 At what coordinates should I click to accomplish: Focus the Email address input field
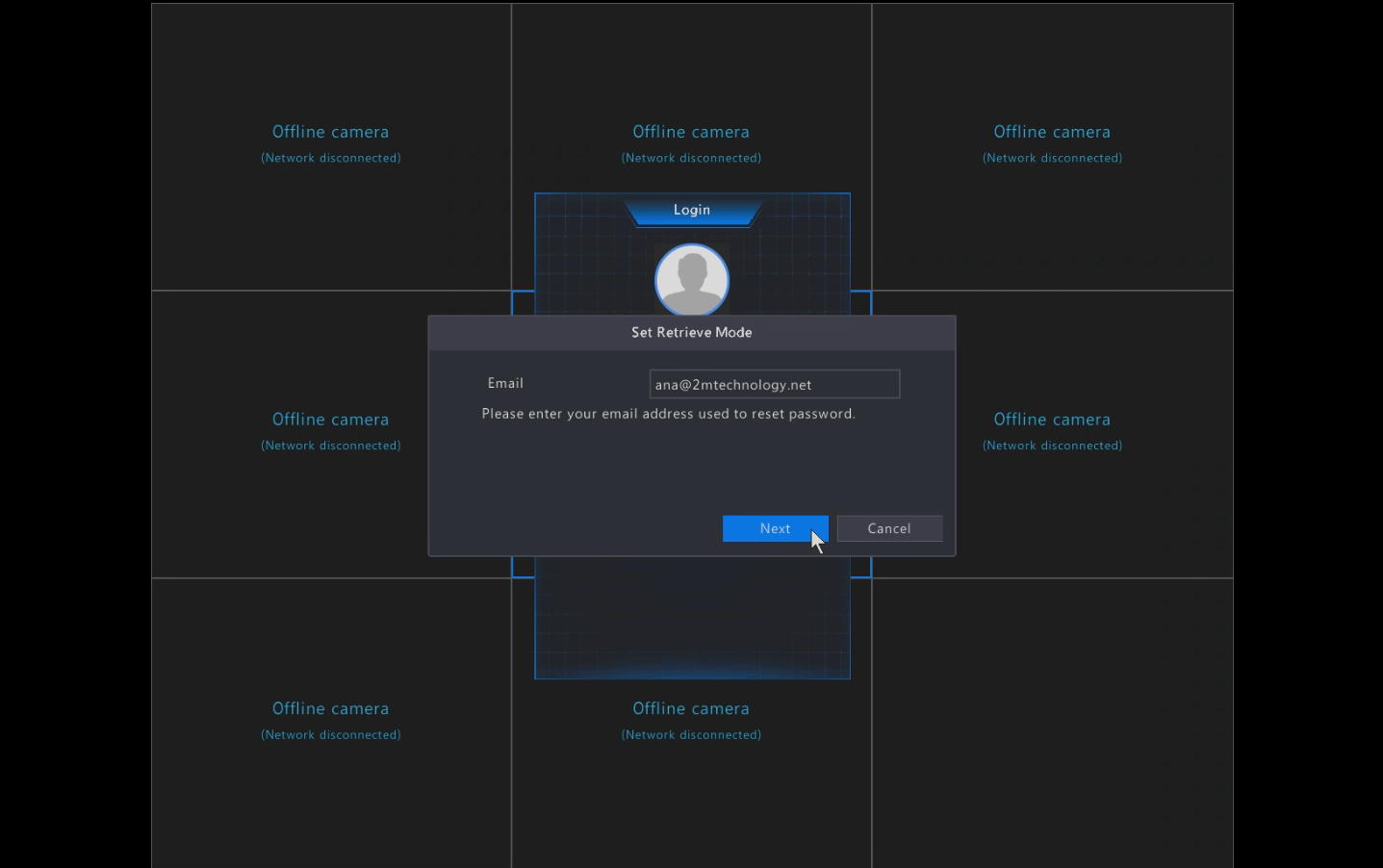click(774, 384)
